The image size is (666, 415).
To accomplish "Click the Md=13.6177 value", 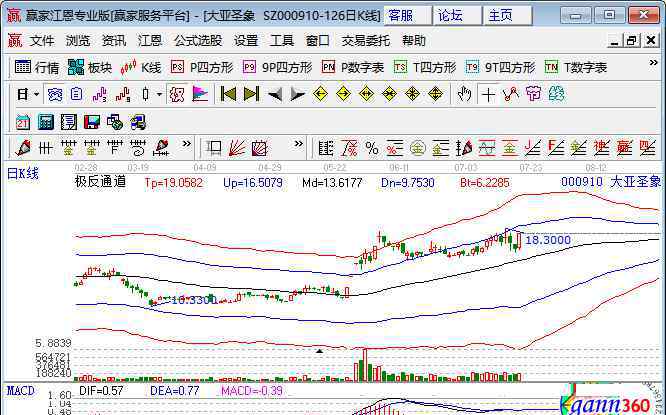I will point(332,183).
